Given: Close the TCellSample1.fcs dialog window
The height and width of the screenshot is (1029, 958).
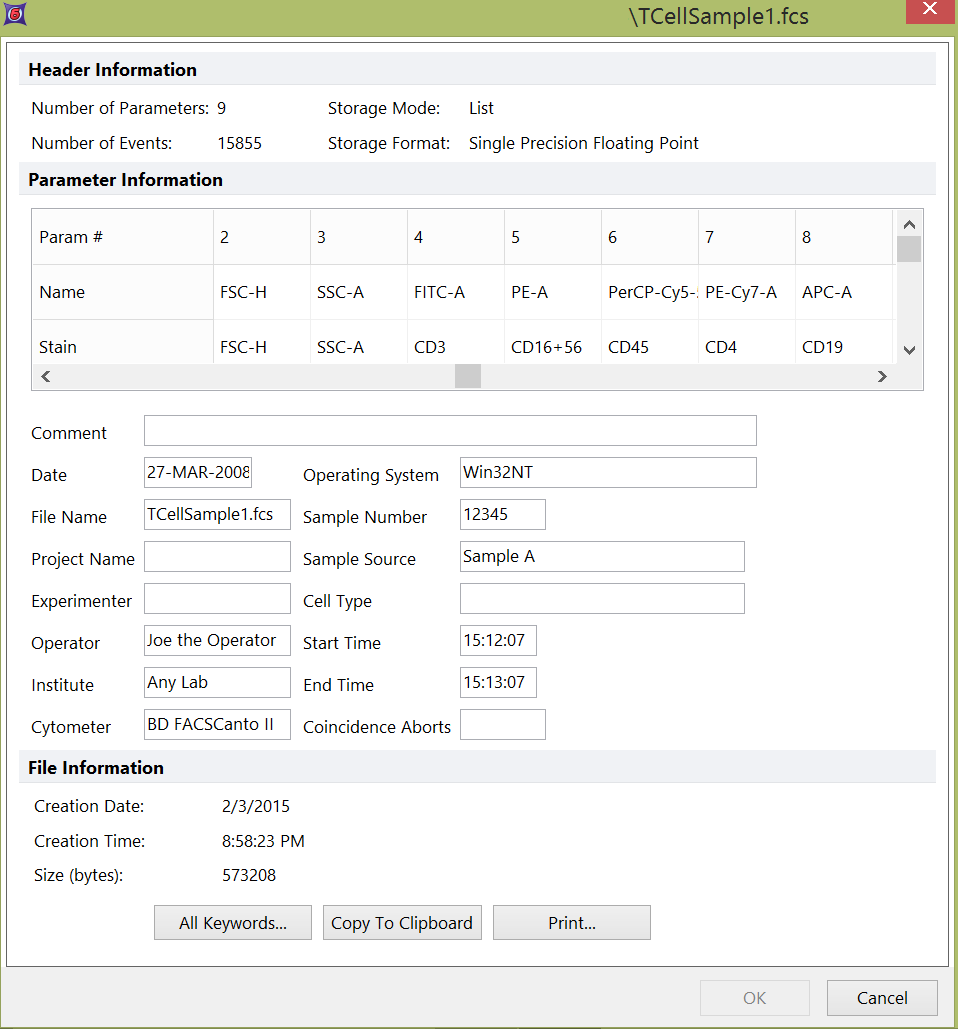Looking at the screenshot, I should tap(928, 11).
